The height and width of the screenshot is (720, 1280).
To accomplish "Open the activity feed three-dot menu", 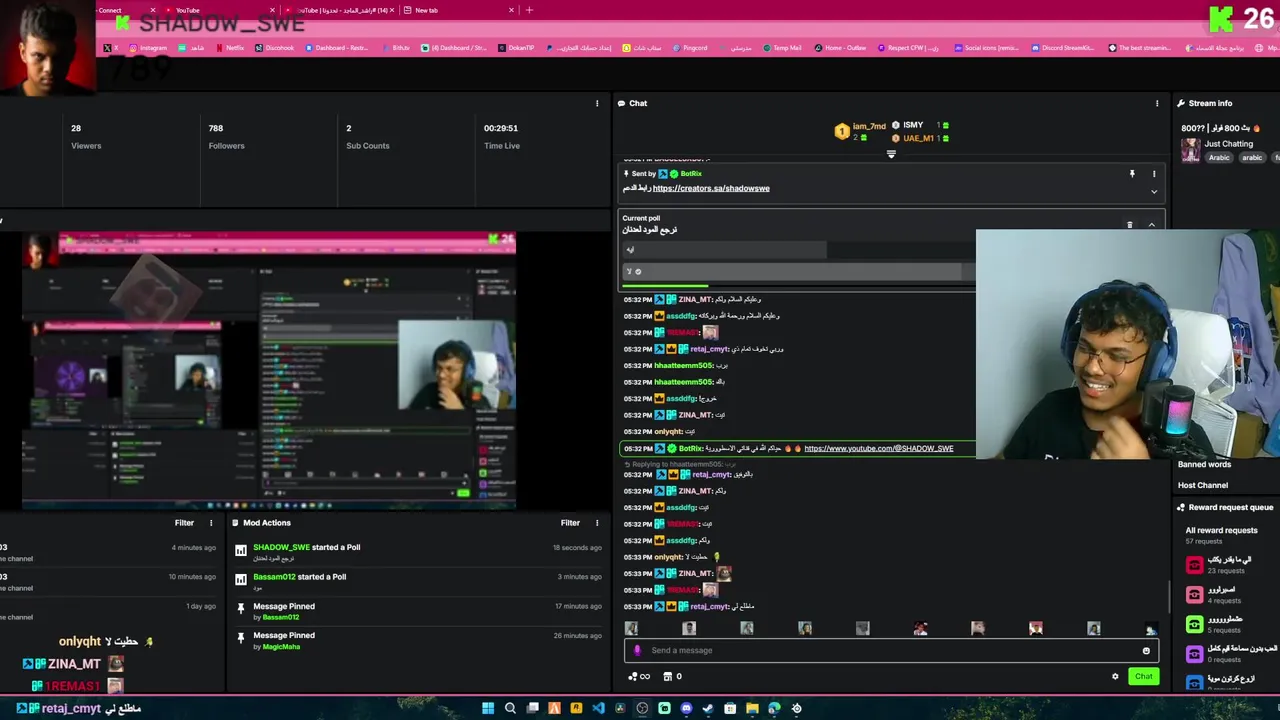I will pyautogui.click(x=210, y=522).
